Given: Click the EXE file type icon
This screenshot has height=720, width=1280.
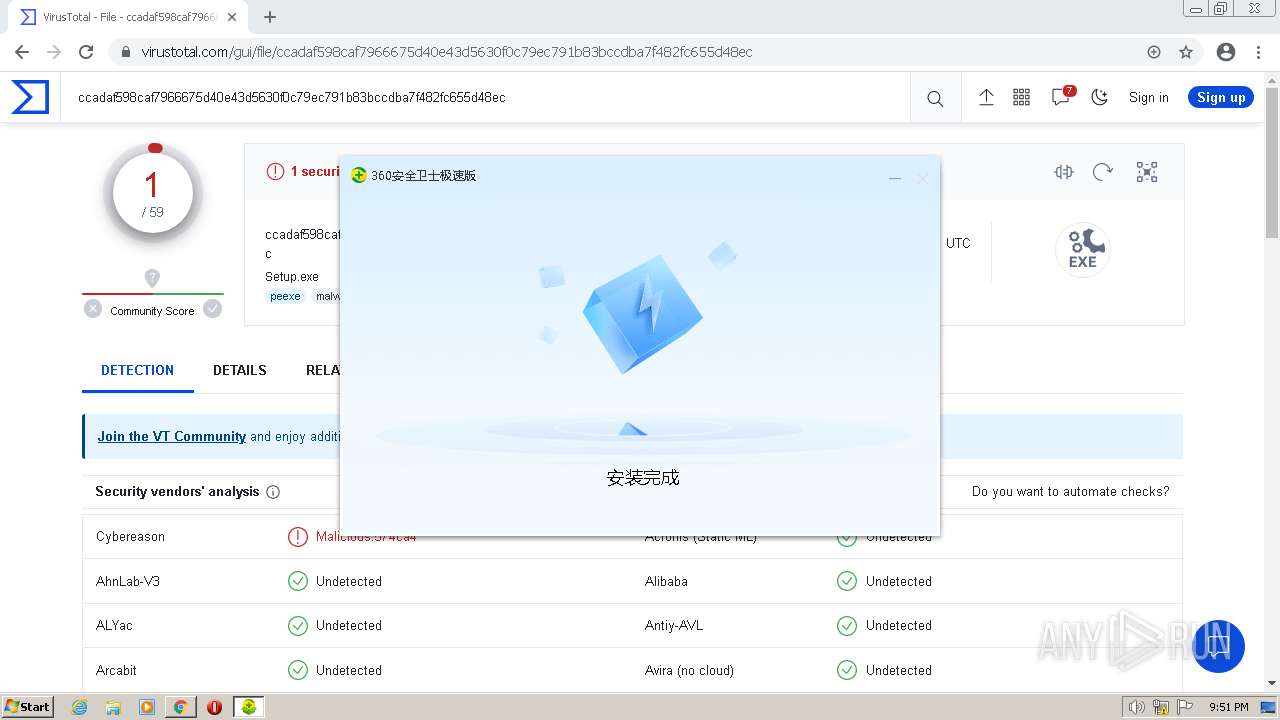Looking at the screenshot, I should point(1083,250).
